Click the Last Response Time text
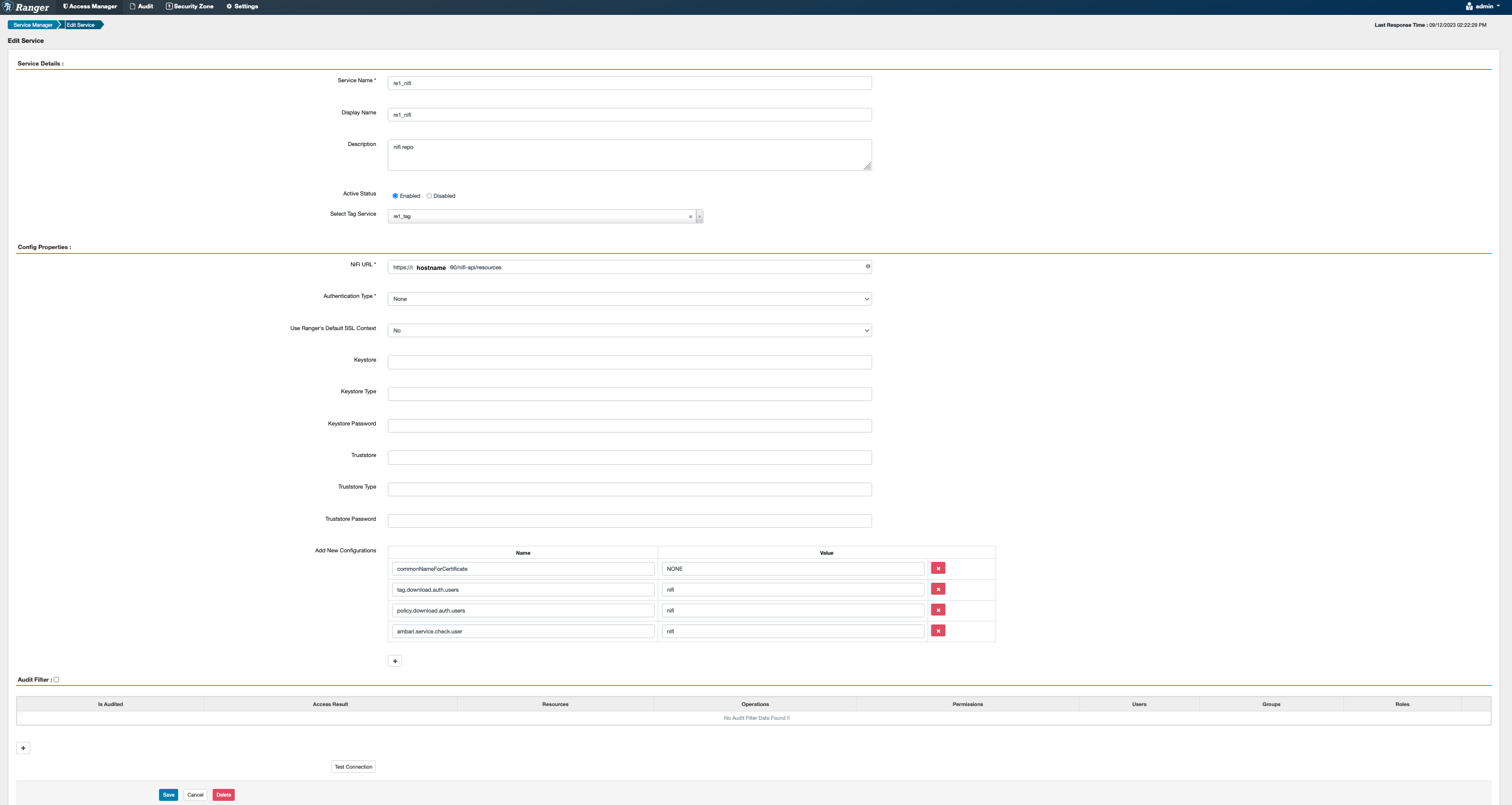Viewport: 1512px width, 805px height. pyautogui.click(x=1430, y=25)
